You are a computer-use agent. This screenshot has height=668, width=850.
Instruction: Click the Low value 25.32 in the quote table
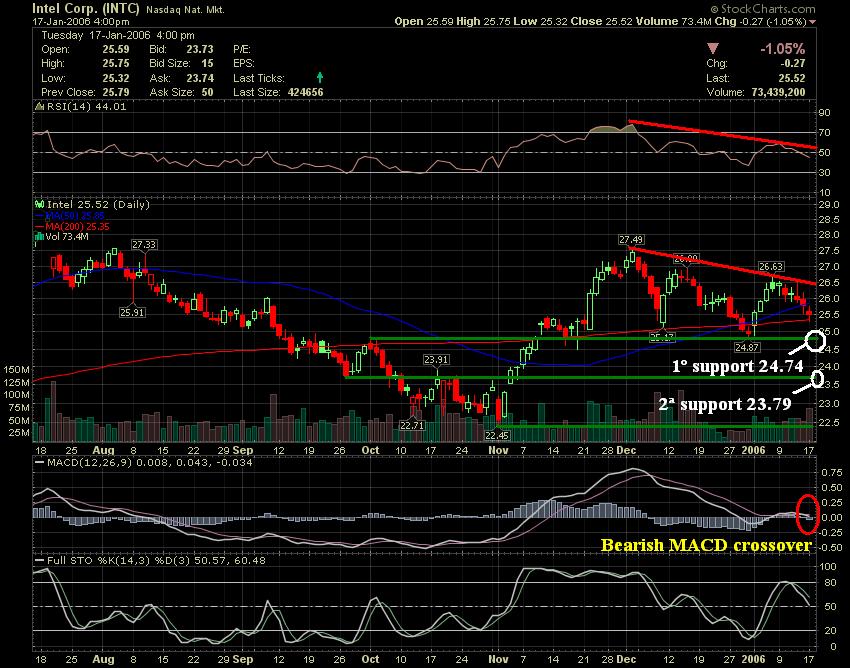[x=116, y=78]
